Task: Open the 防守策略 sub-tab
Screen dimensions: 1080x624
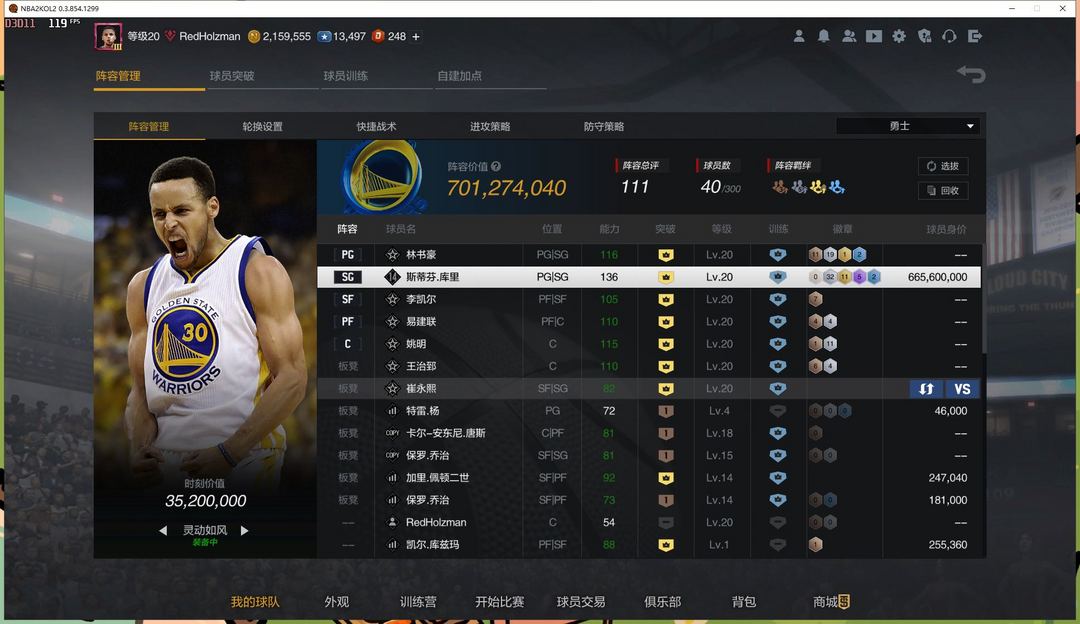Action: point(603,127)
